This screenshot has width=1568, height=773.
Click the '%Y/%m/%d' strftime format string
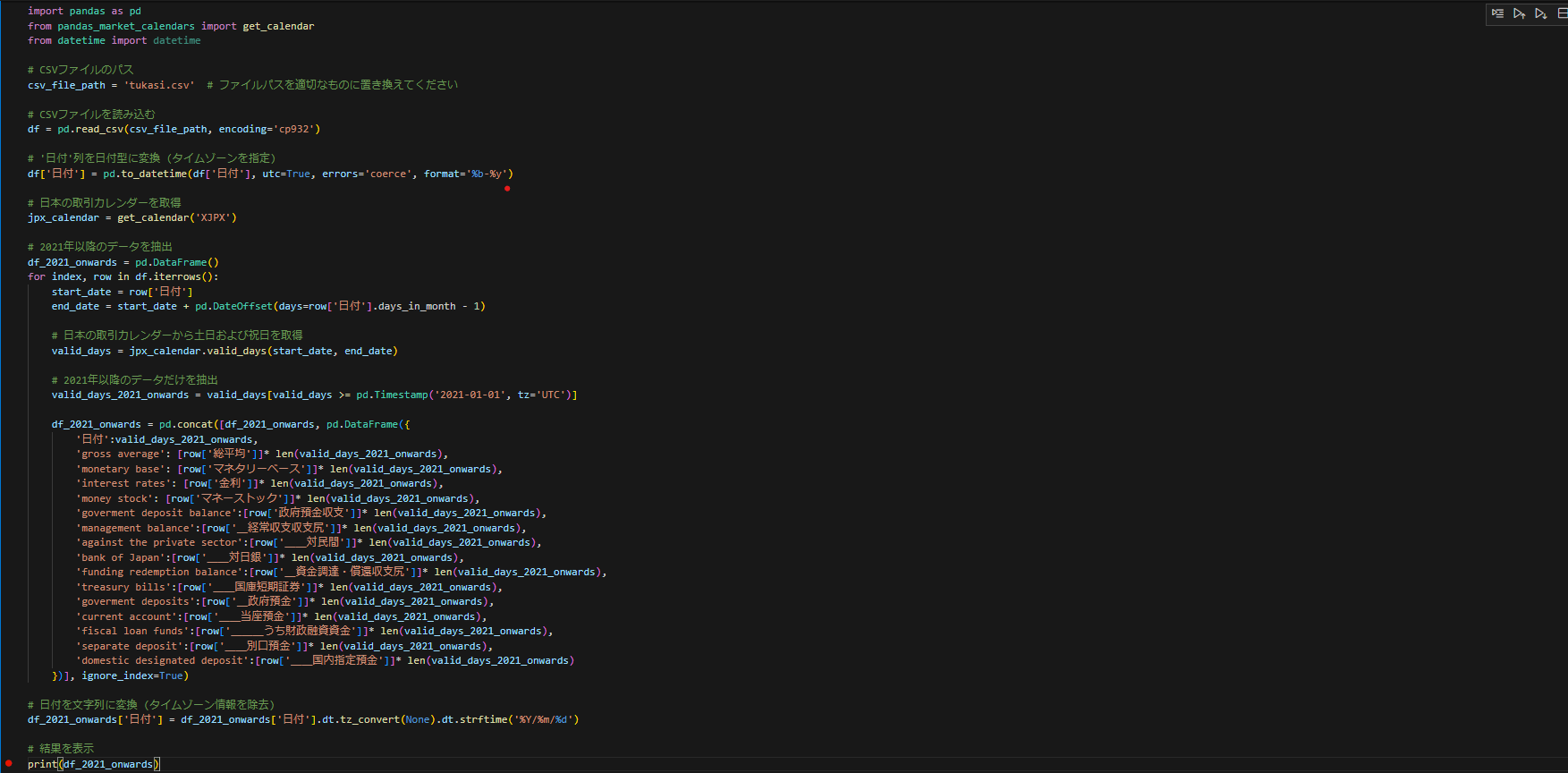point(545,720)
